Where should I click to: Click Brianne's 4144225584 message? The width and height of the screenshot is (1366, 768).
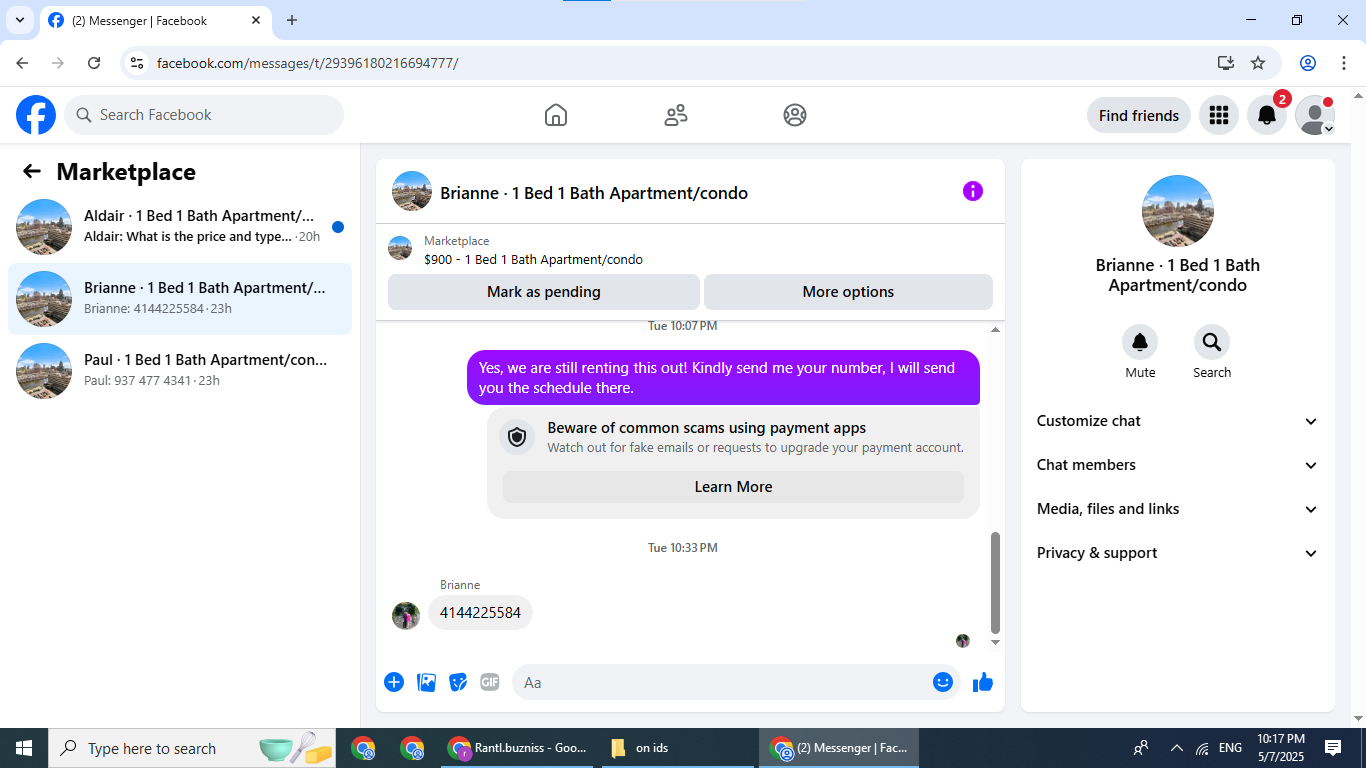[x=480, y=613]
